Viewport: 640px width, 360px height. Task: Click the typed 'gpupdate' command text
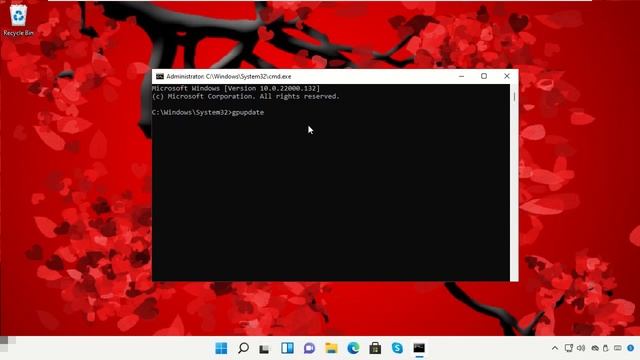(248, 112)
